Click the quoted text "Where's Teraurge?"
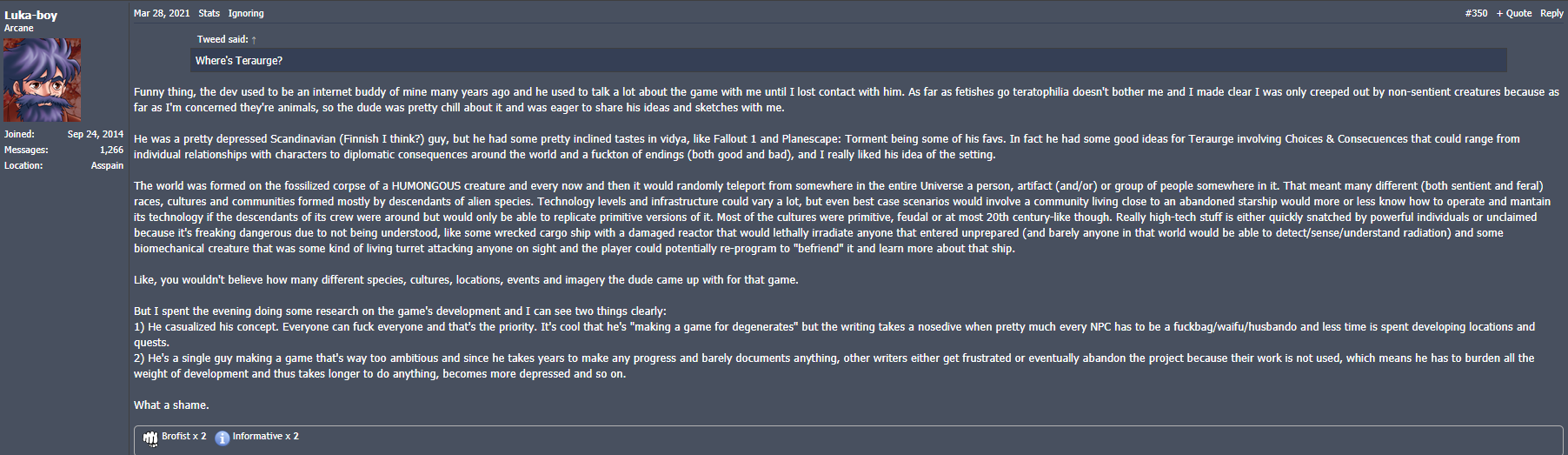 239,61
